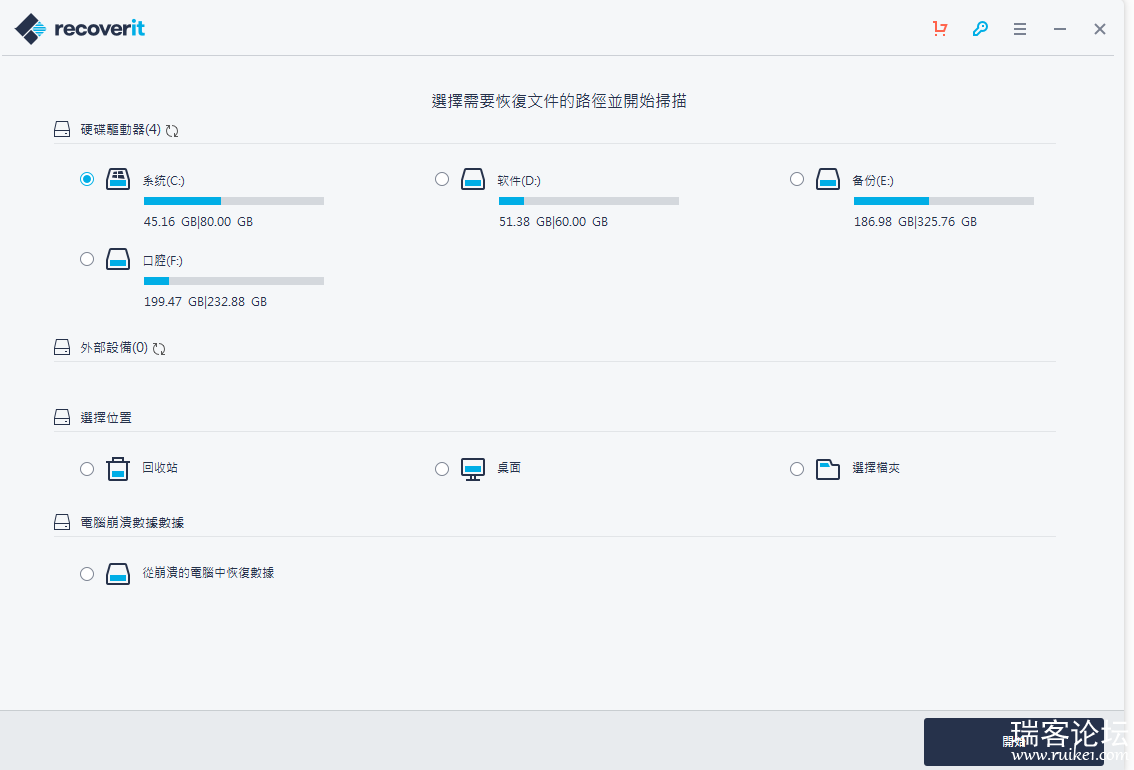Viewport: 1134px width, 770px height.
Task: Click the 外部設備(0) section header
Action: pos(114,348)
